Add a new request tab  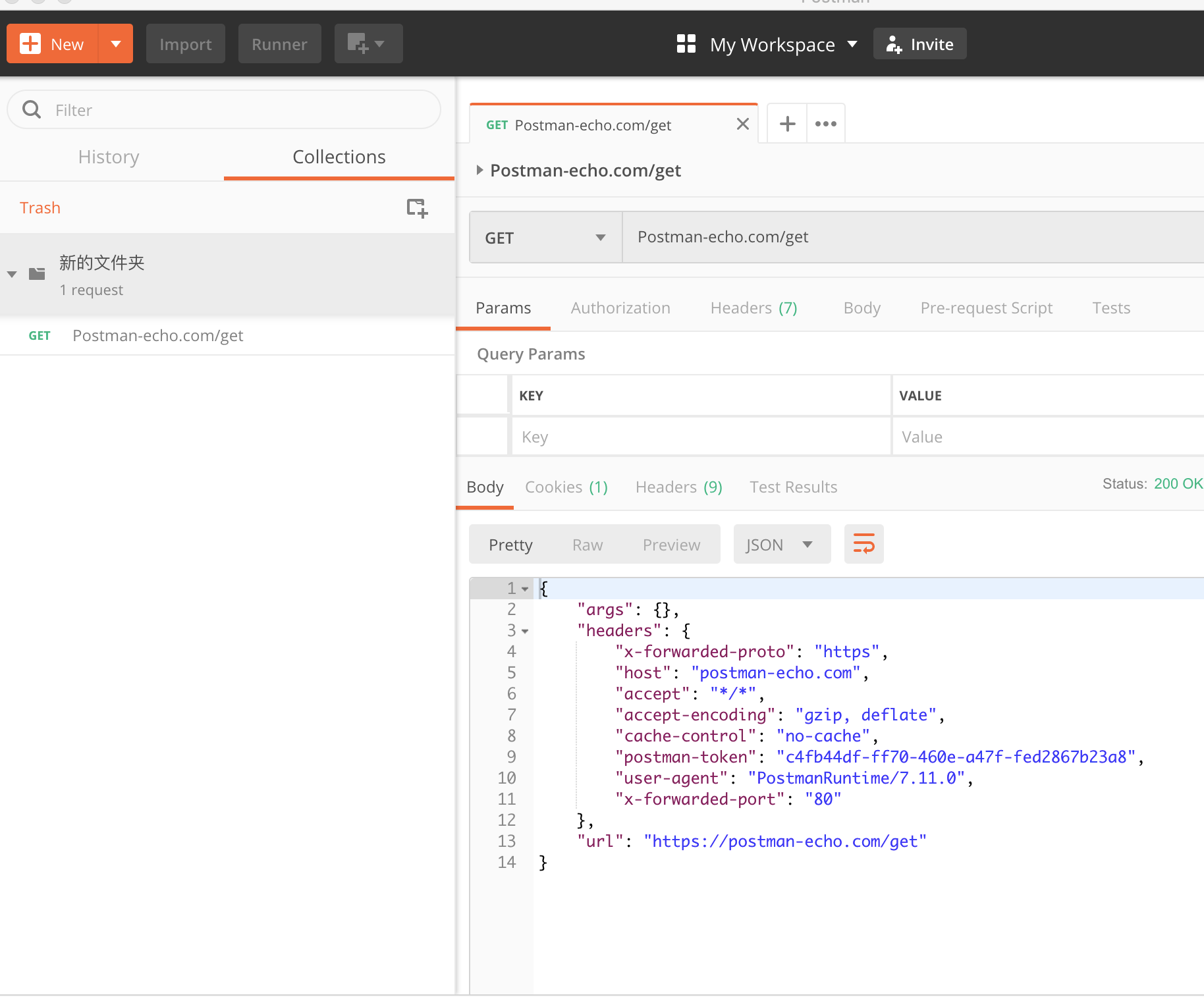coord(787,124)
